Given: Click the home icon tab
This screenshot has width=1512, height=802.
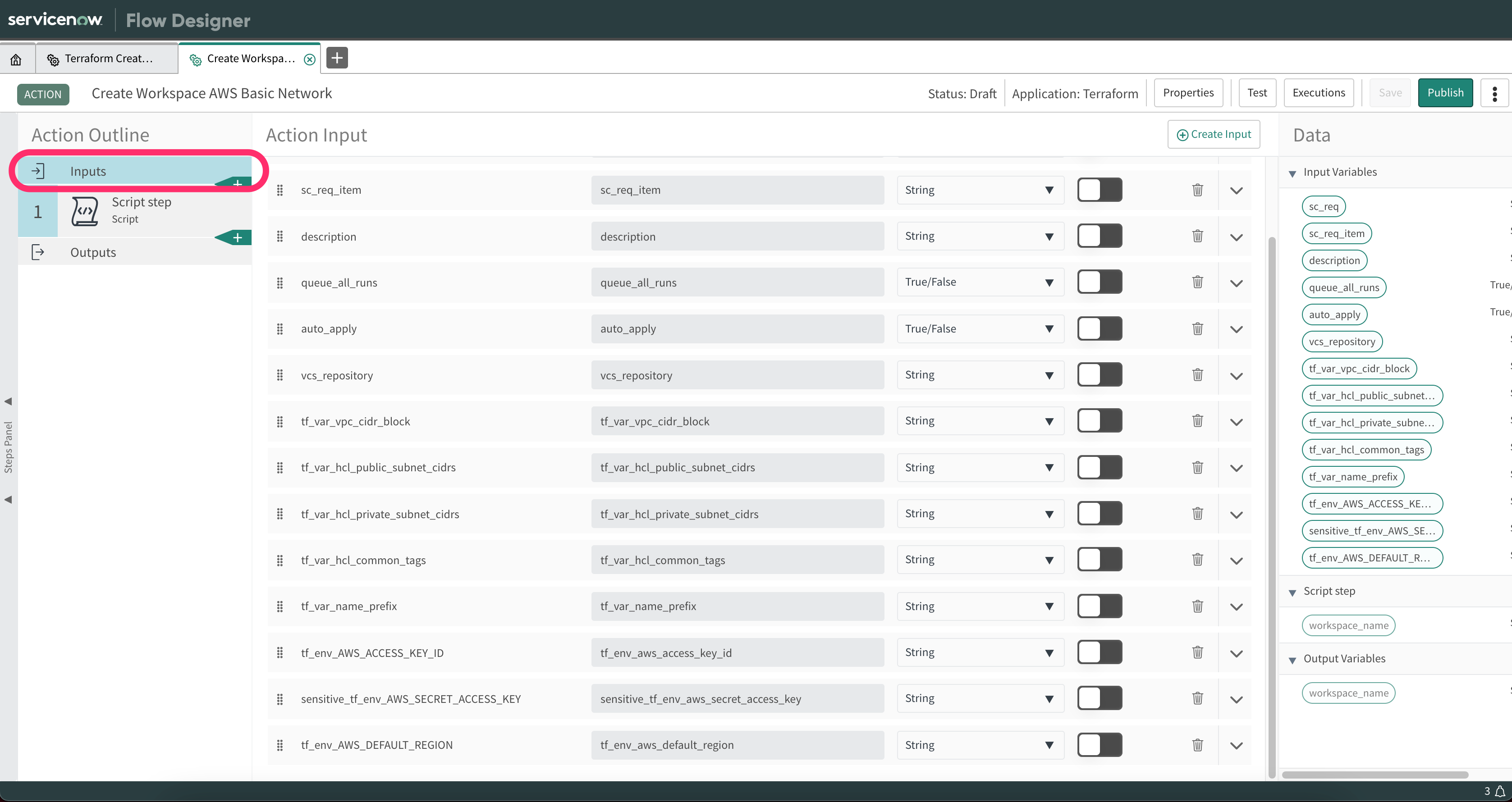Looking at the screenshot, I should [16, 59].
